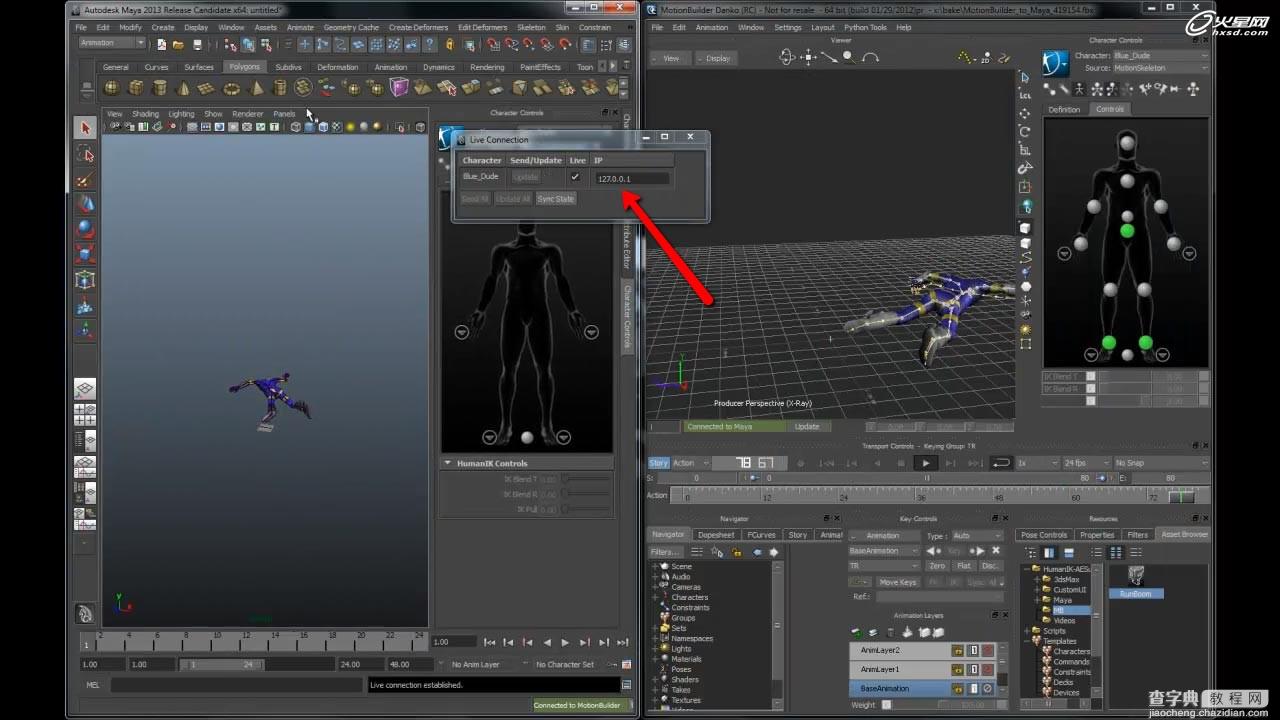
Task: Switch to the Dopesheet tab
Action: 716,535
